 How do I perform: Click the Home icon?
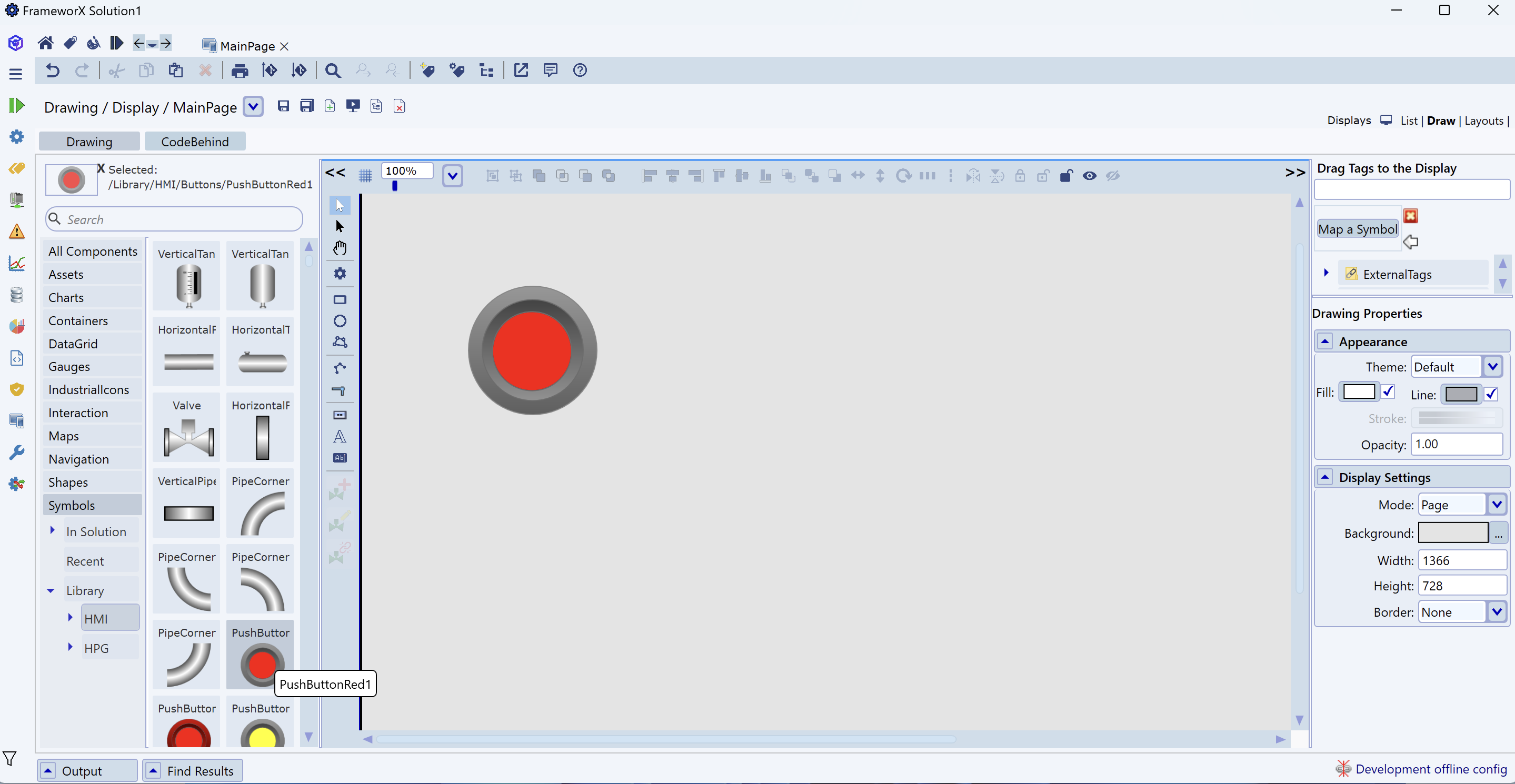[x=45, y=43]
